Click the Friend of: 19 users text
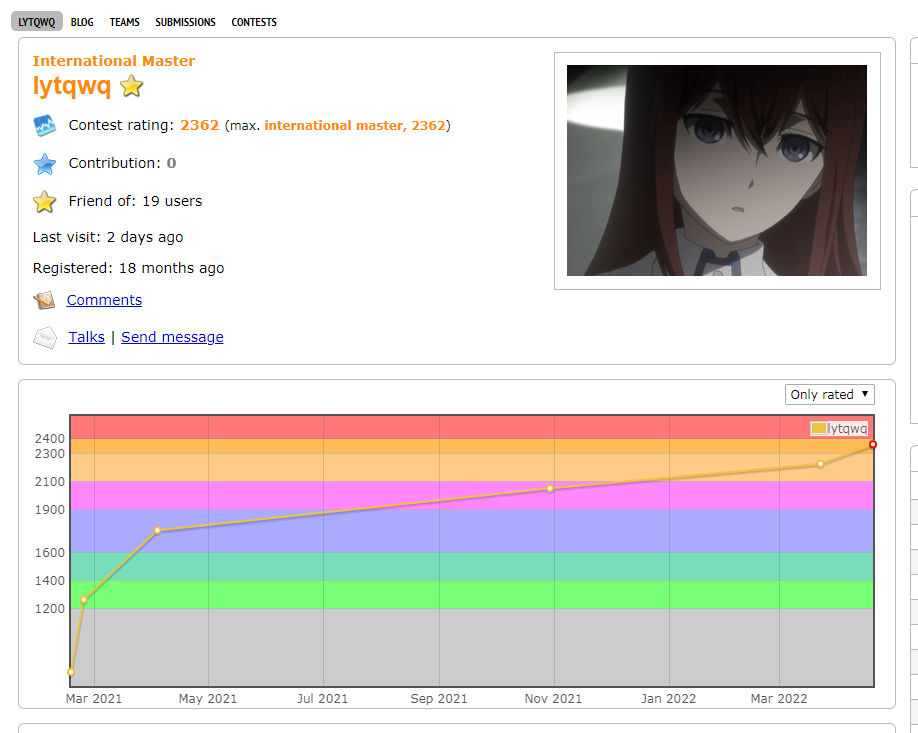This screenshot has width=918, height=733. point(135,201)
